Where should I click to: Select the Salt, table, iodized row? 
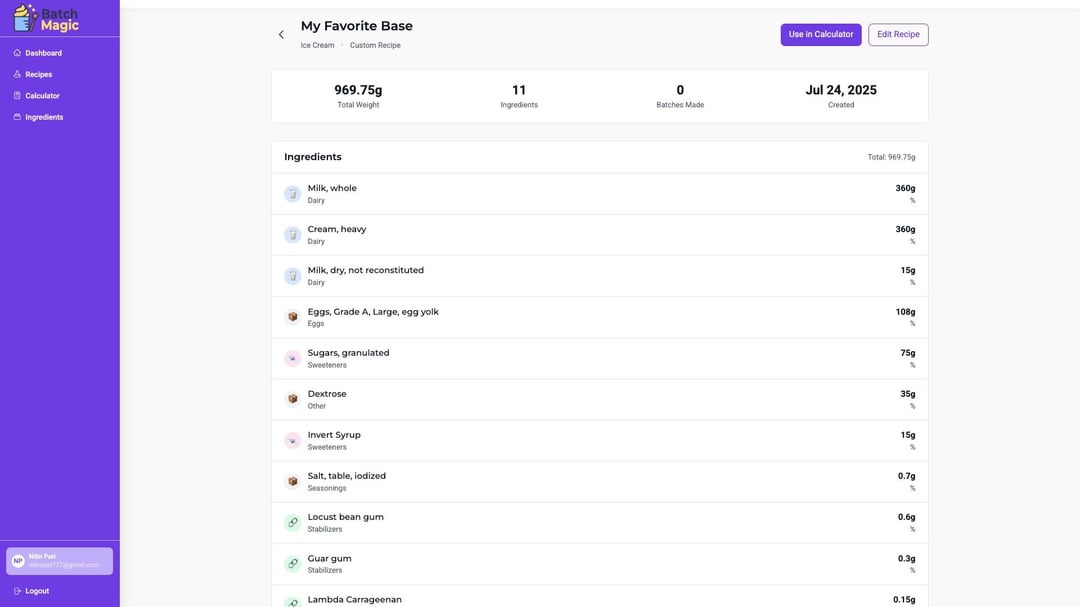coord(599,481)
